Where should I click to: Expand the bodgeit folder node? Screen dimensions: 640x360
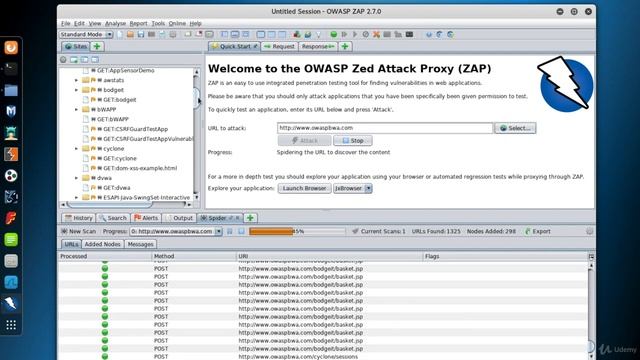pyautogui.click(x=76, y=90)
